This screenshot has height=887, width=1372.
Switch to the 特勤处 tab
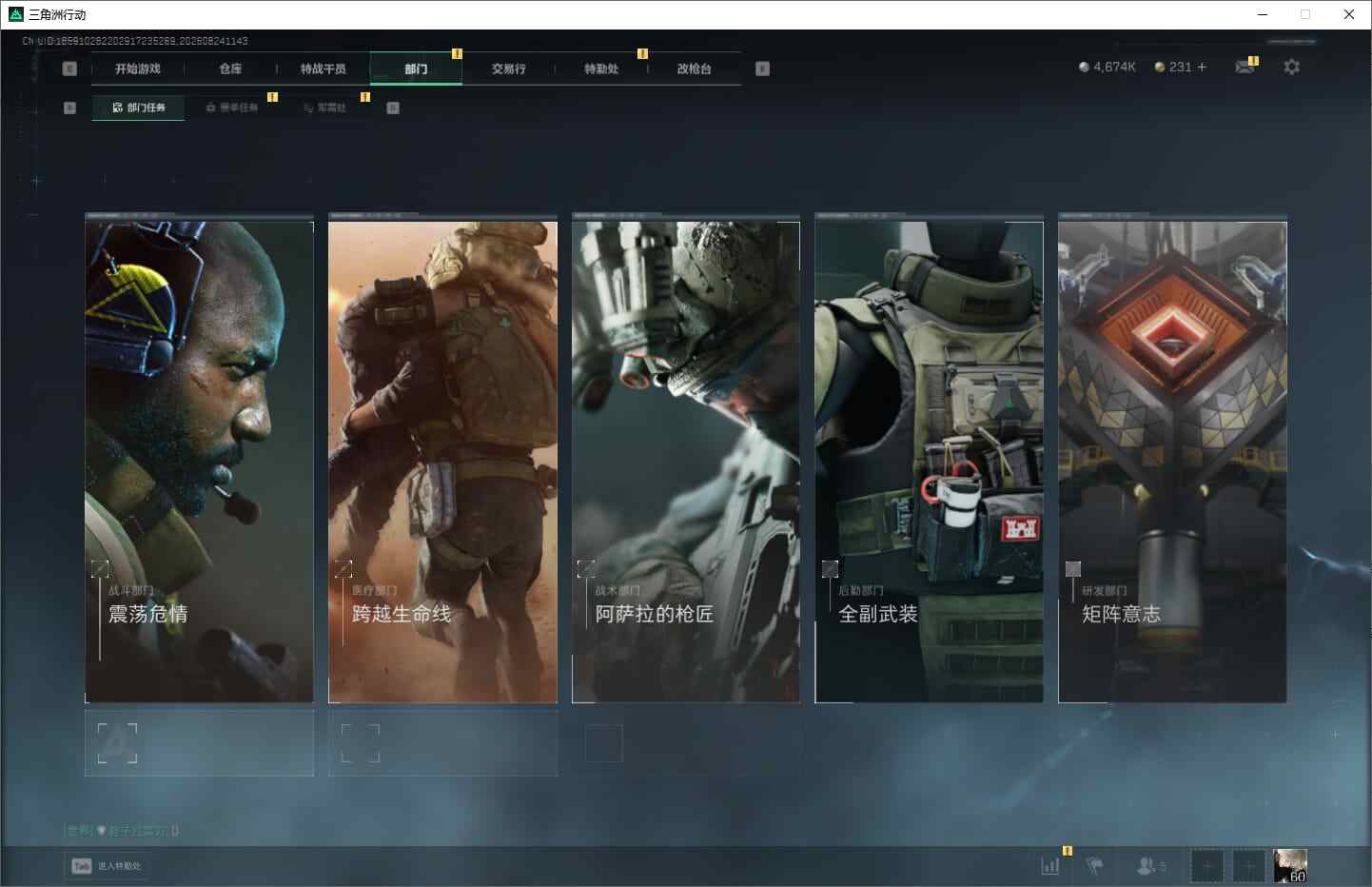pos(601,69)
